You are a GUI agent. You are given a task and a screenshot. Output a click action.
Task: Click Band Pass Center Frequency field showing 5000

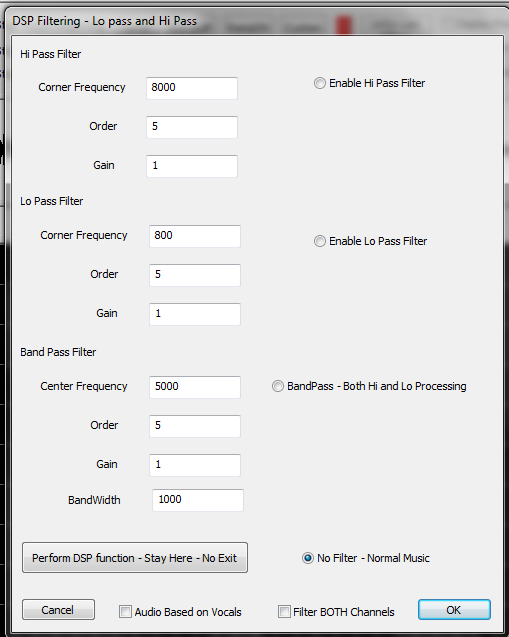click(x=195, y=387)
